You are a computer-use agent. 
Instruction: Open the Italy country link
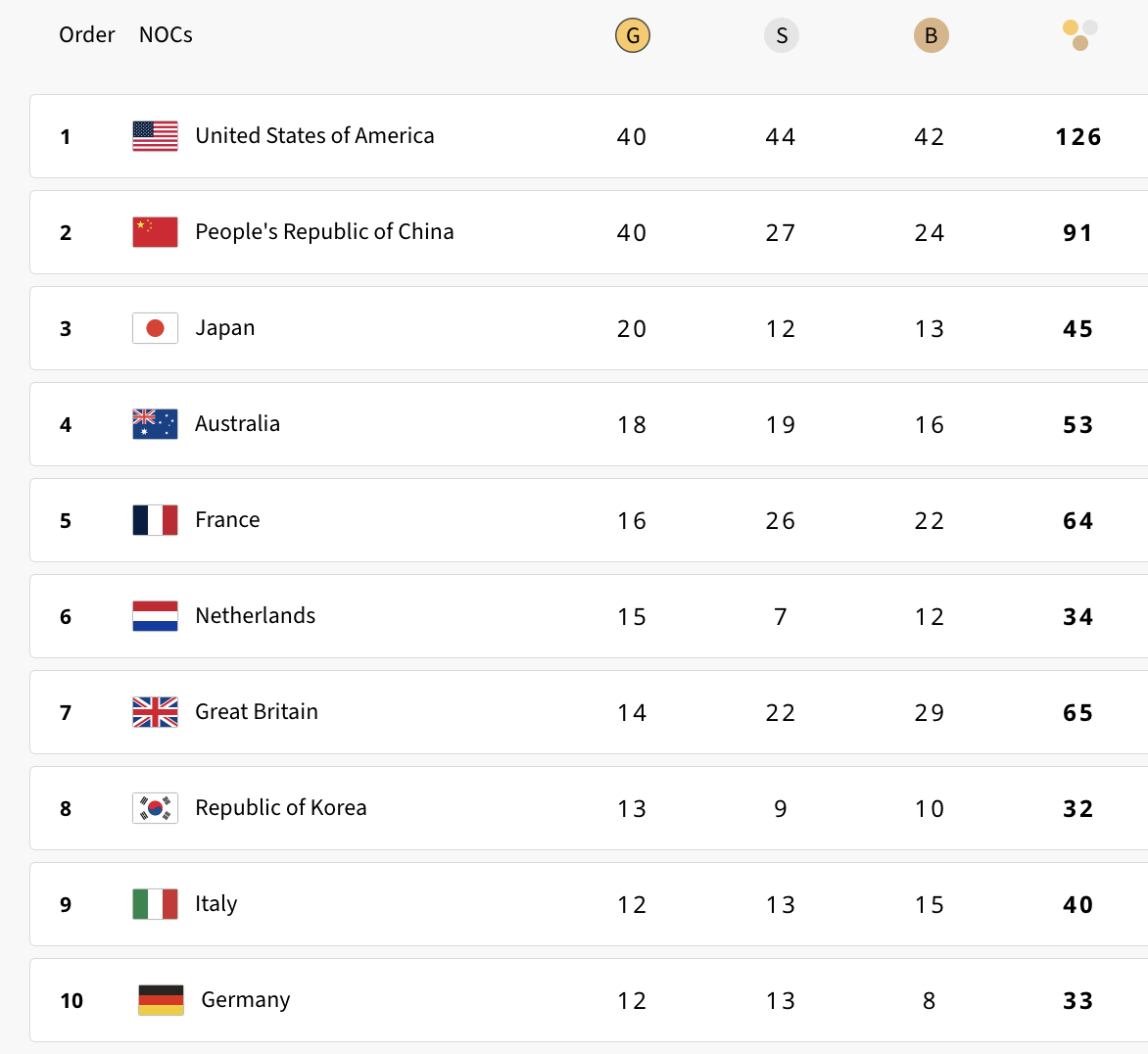(x=215, y=904)
